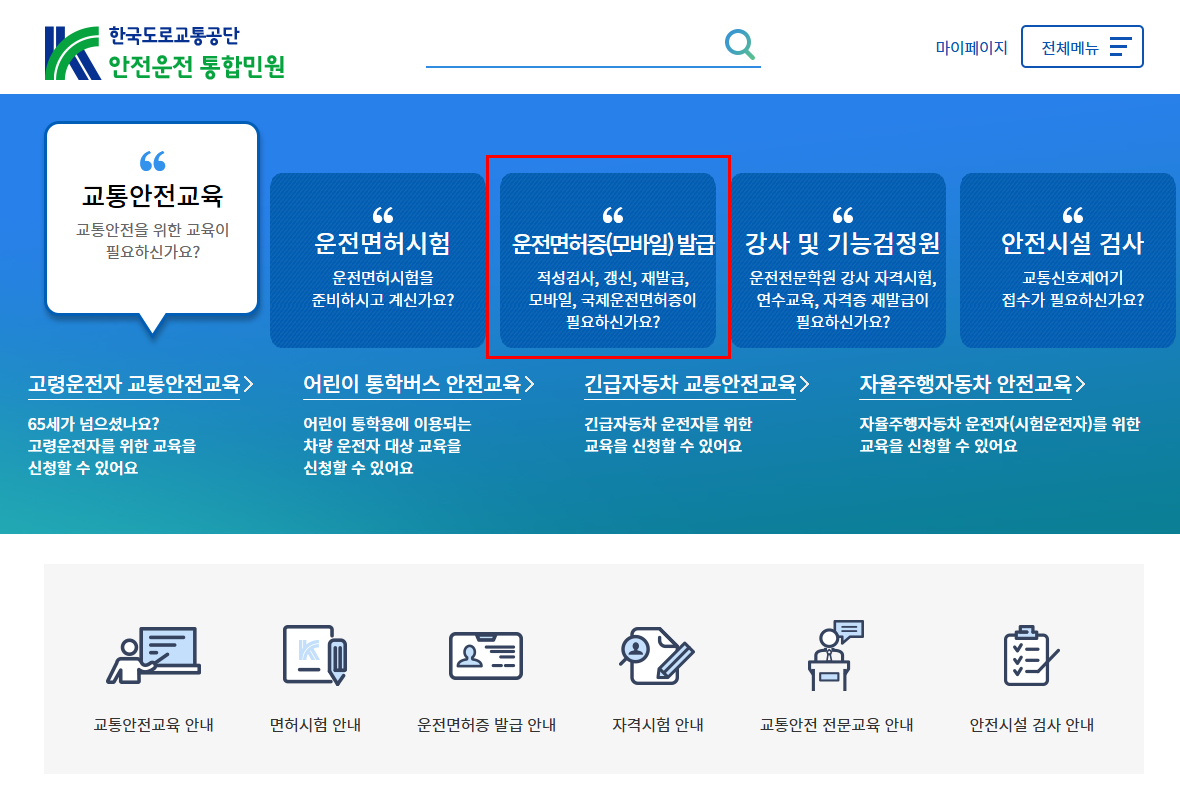This screenshot has width=1180, height=793.
Task: Select the 강사 및 기능검정원 card
Action: pos(840,260)
